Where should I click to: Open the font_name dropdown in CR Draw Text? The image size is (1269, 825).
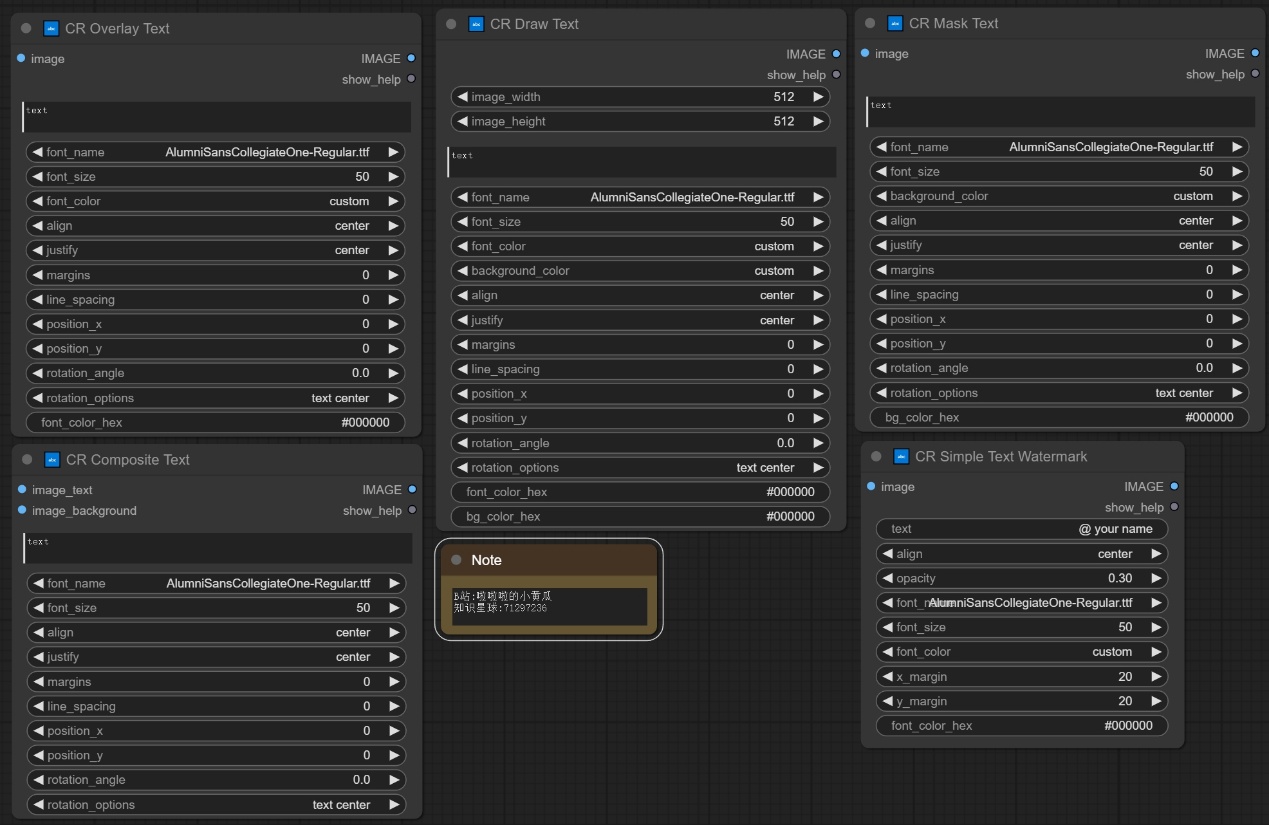(x=640, y=198)
